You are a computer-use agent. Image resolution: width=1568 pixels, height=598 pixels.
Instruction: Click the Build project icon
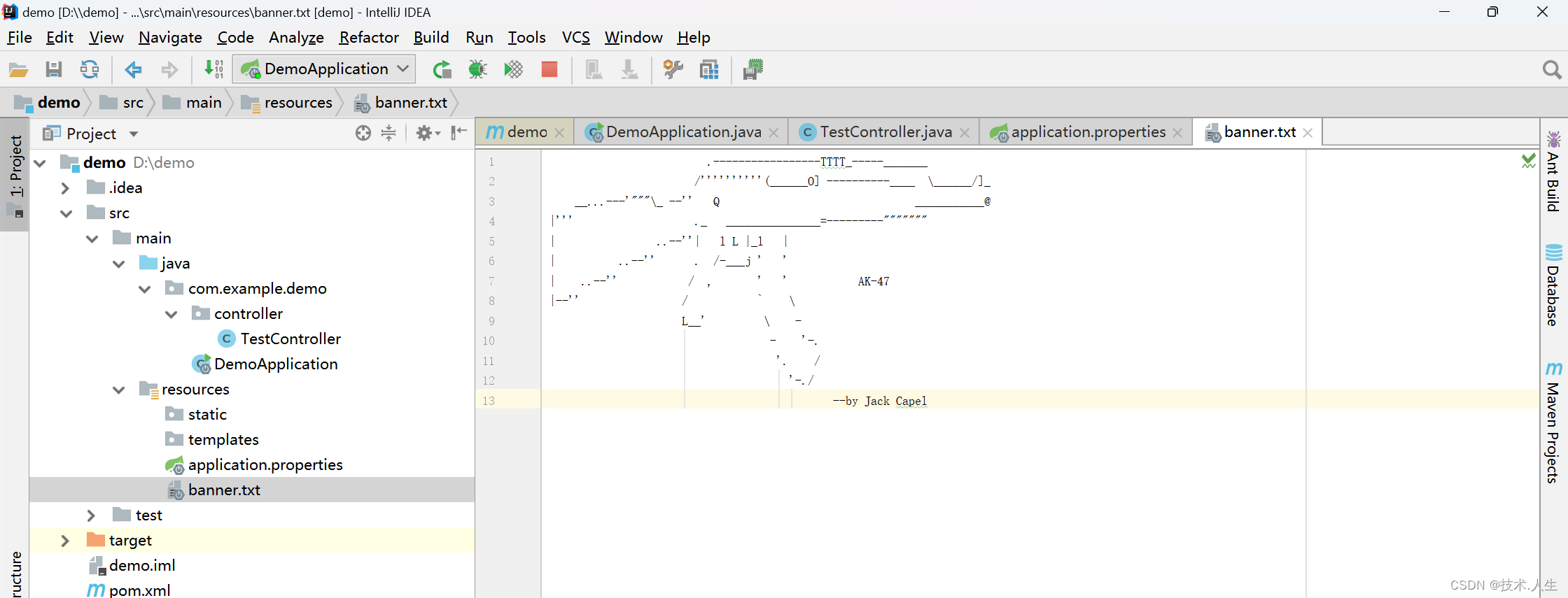click(213, 69)
